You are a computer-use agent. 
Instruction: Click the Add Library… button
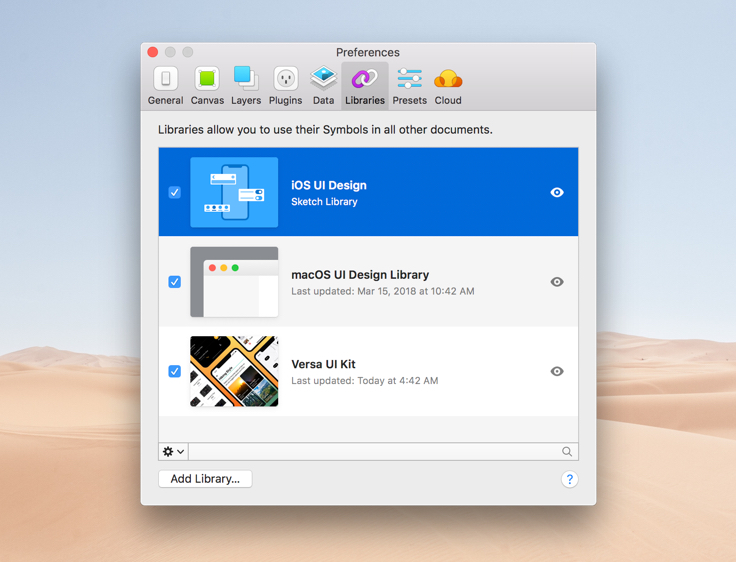[x=205, y=479]
